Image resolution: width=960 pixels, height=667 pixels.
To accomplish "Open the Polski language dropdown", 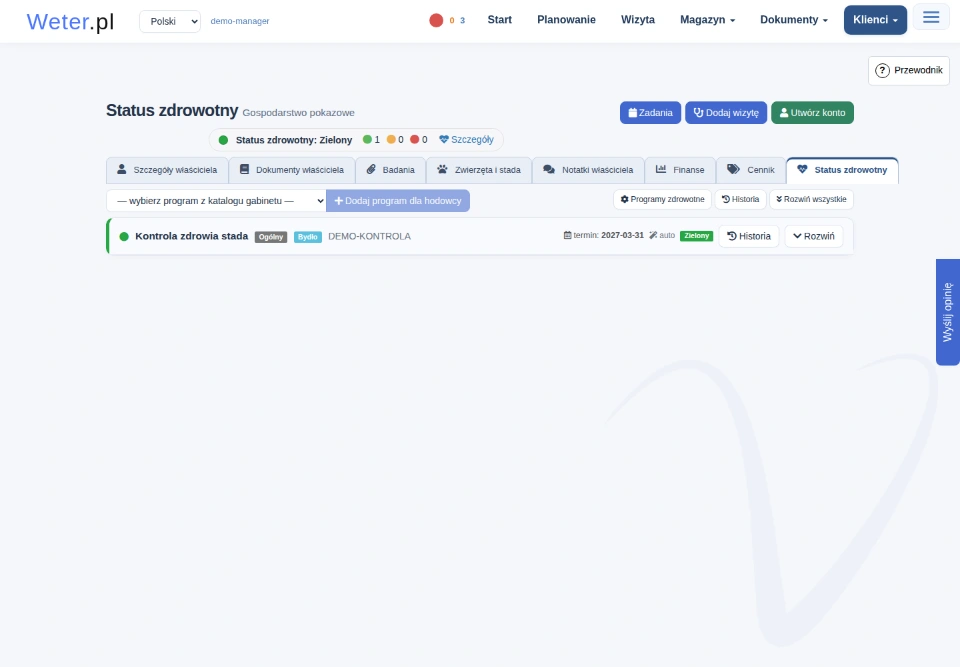I will click(170, 21).
